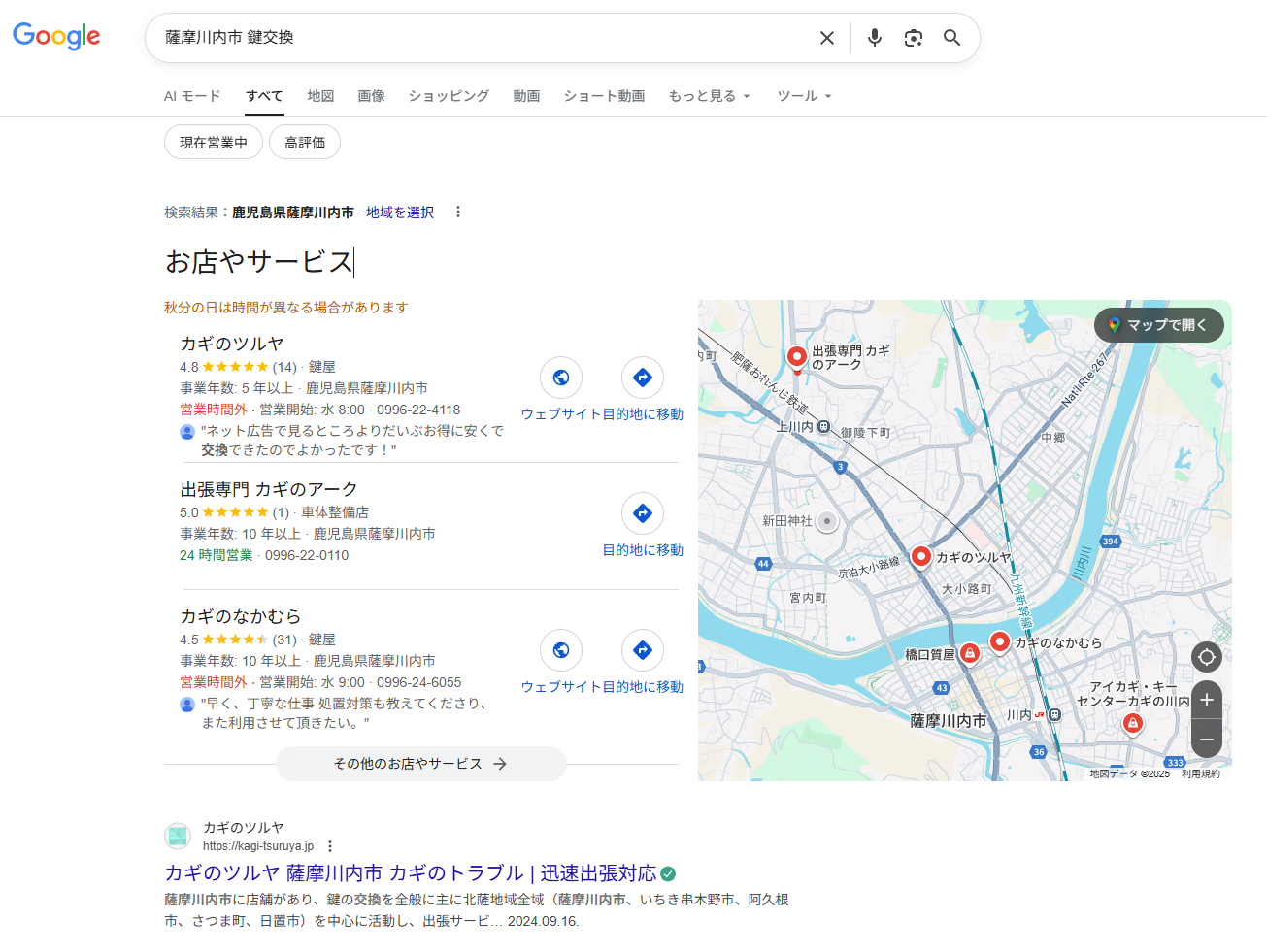Open the ツール dropdown
This screenshot has height=952, width=1267.
pos(804,96)
